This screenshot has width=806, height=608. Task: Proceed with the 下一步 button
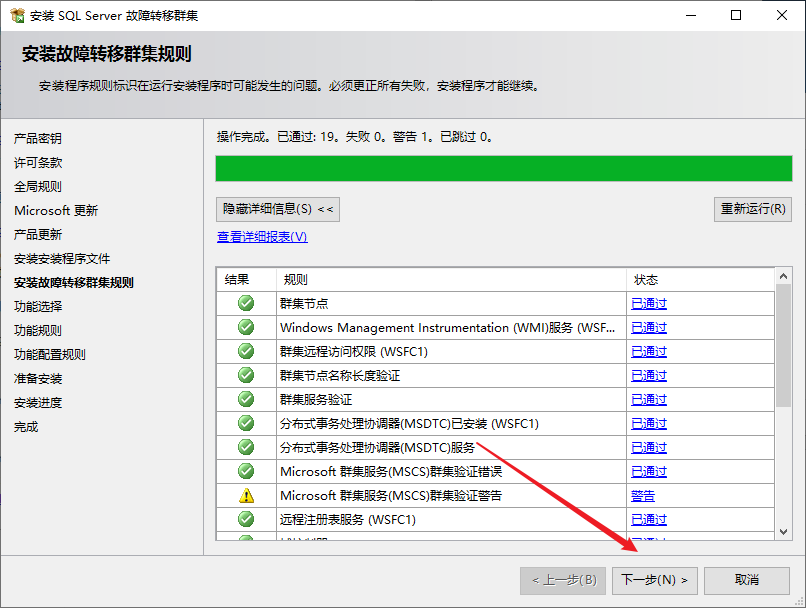tap(654, 580)
